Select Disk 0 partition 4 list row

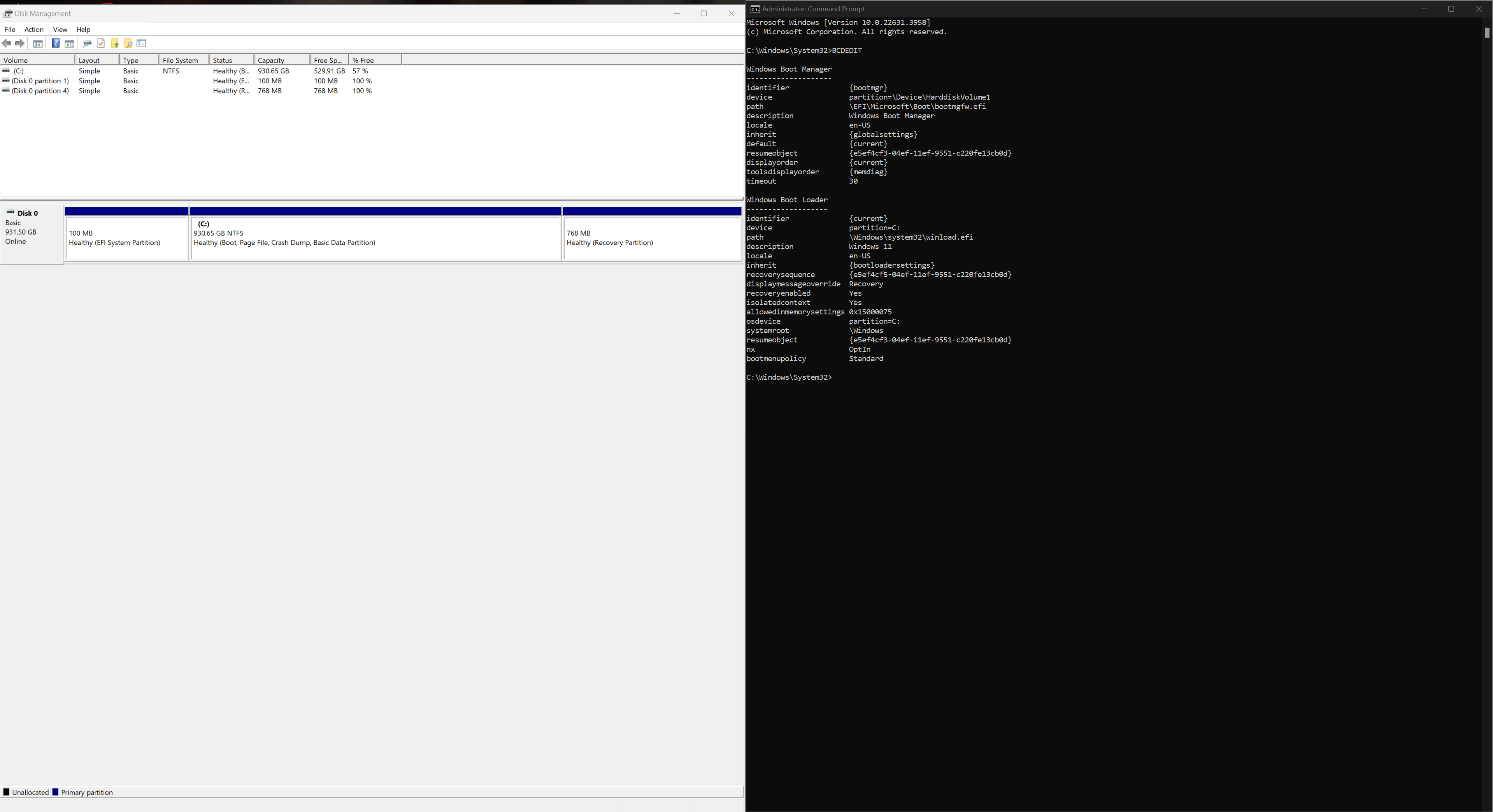[x=39, y=91]
